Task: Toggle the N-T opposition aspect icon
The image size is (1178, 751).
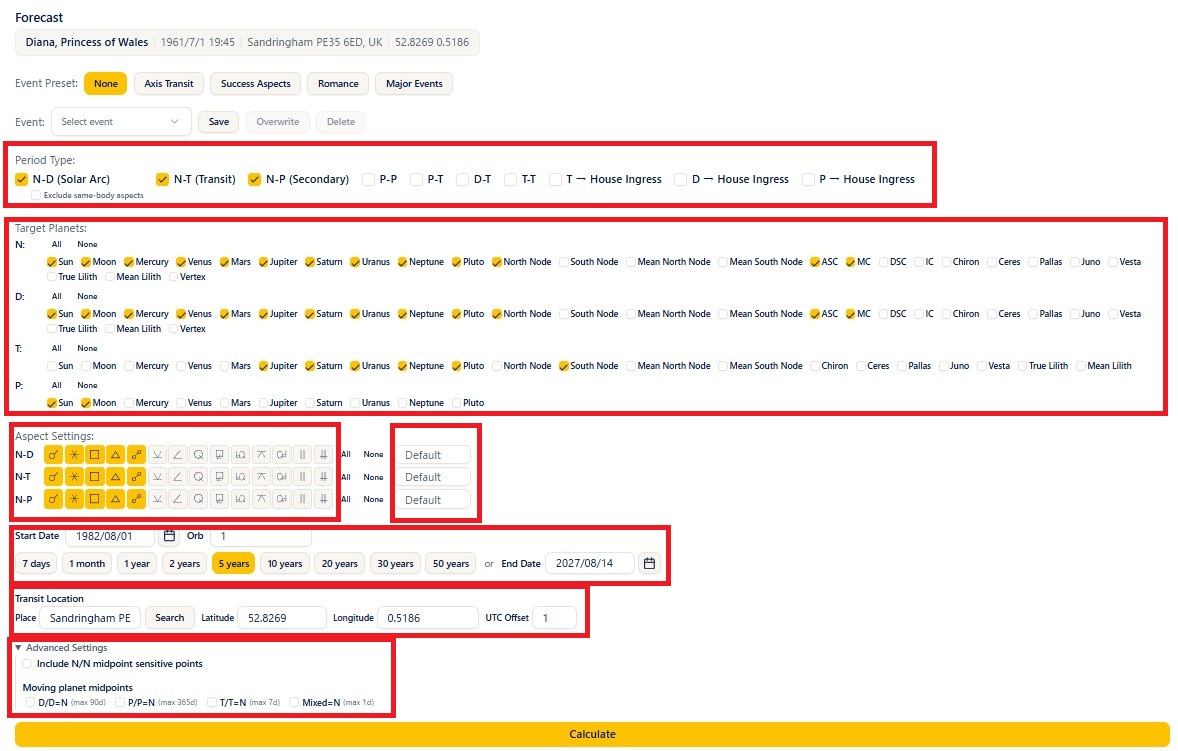Action: point(136,477)
